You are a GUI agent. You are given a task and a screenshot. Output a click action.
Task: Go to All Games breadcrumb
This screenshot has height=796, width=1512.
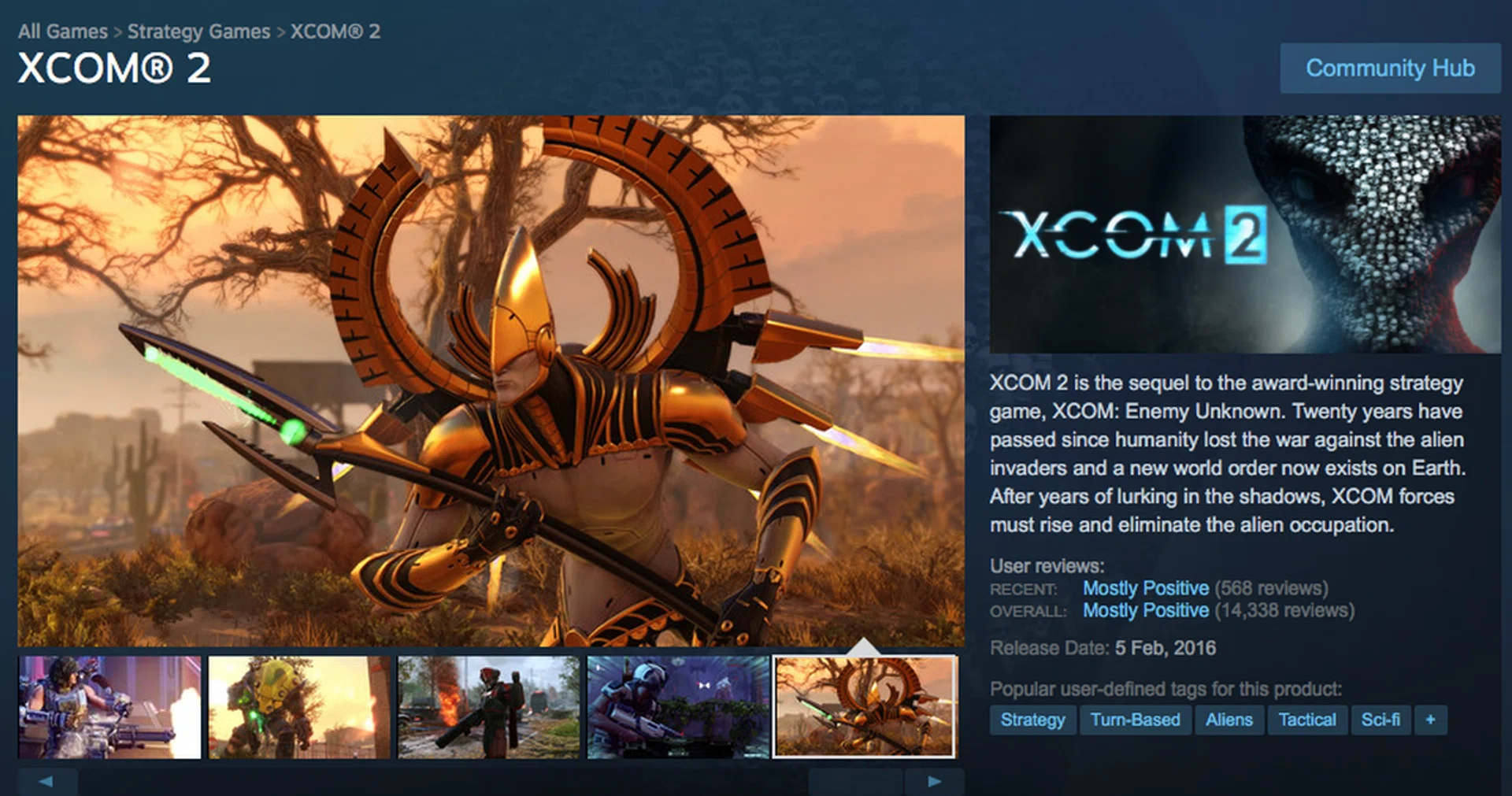(63, 31)
